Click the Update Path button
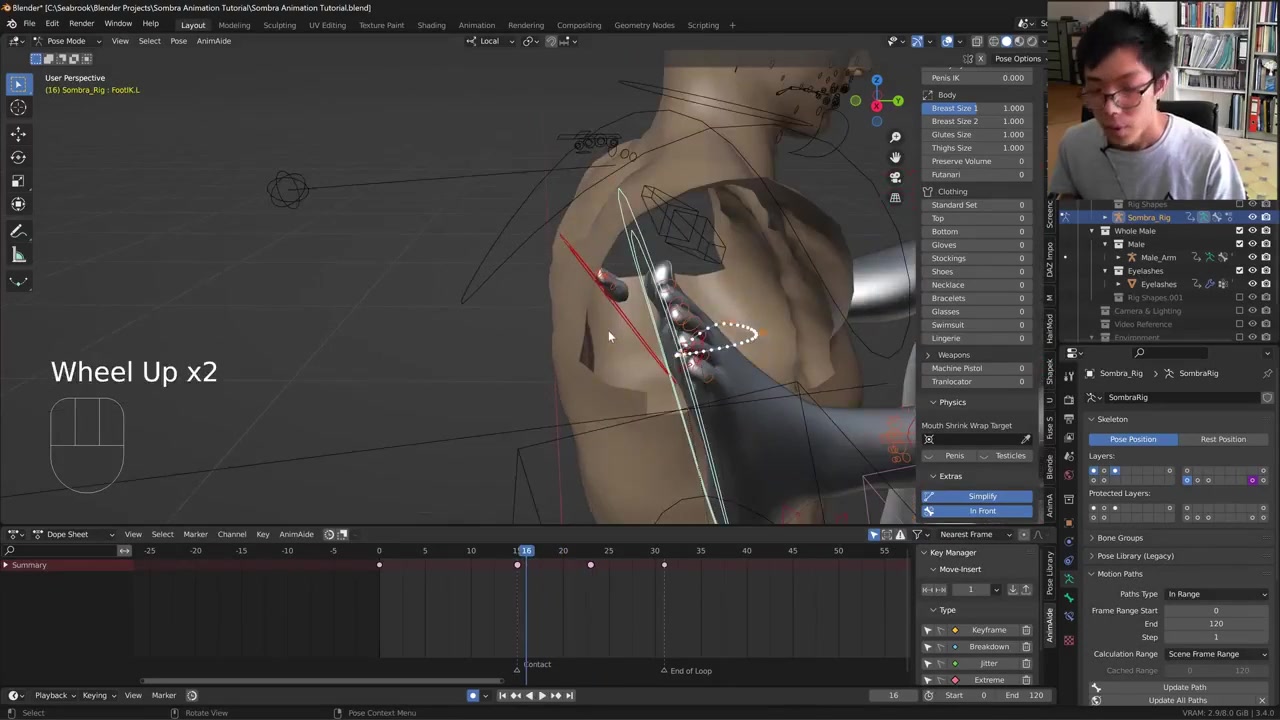Image resolution: width=1280 pixels, height=720 pixels. click(1184, 687)
